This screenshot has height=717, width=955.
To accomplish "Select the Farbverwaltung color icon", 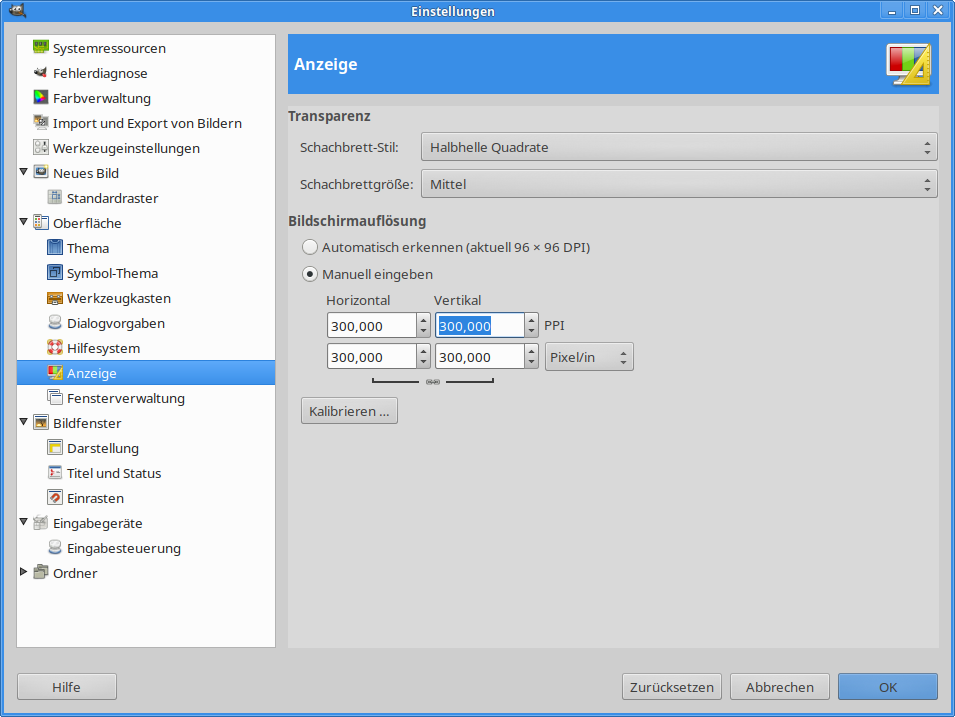I will [41, 98].
